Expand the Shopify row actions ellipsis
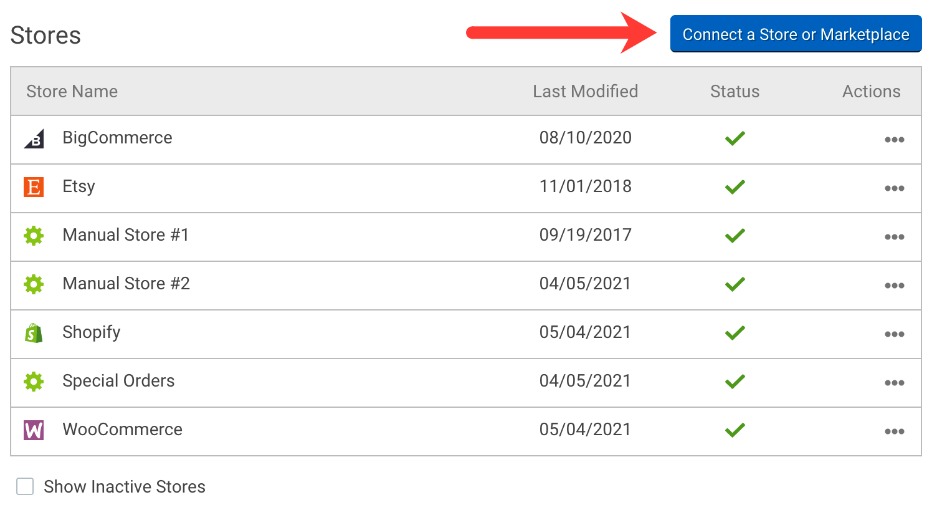Image resolution: width=932 pixels, height=510 pixels. tap(894, 334)
